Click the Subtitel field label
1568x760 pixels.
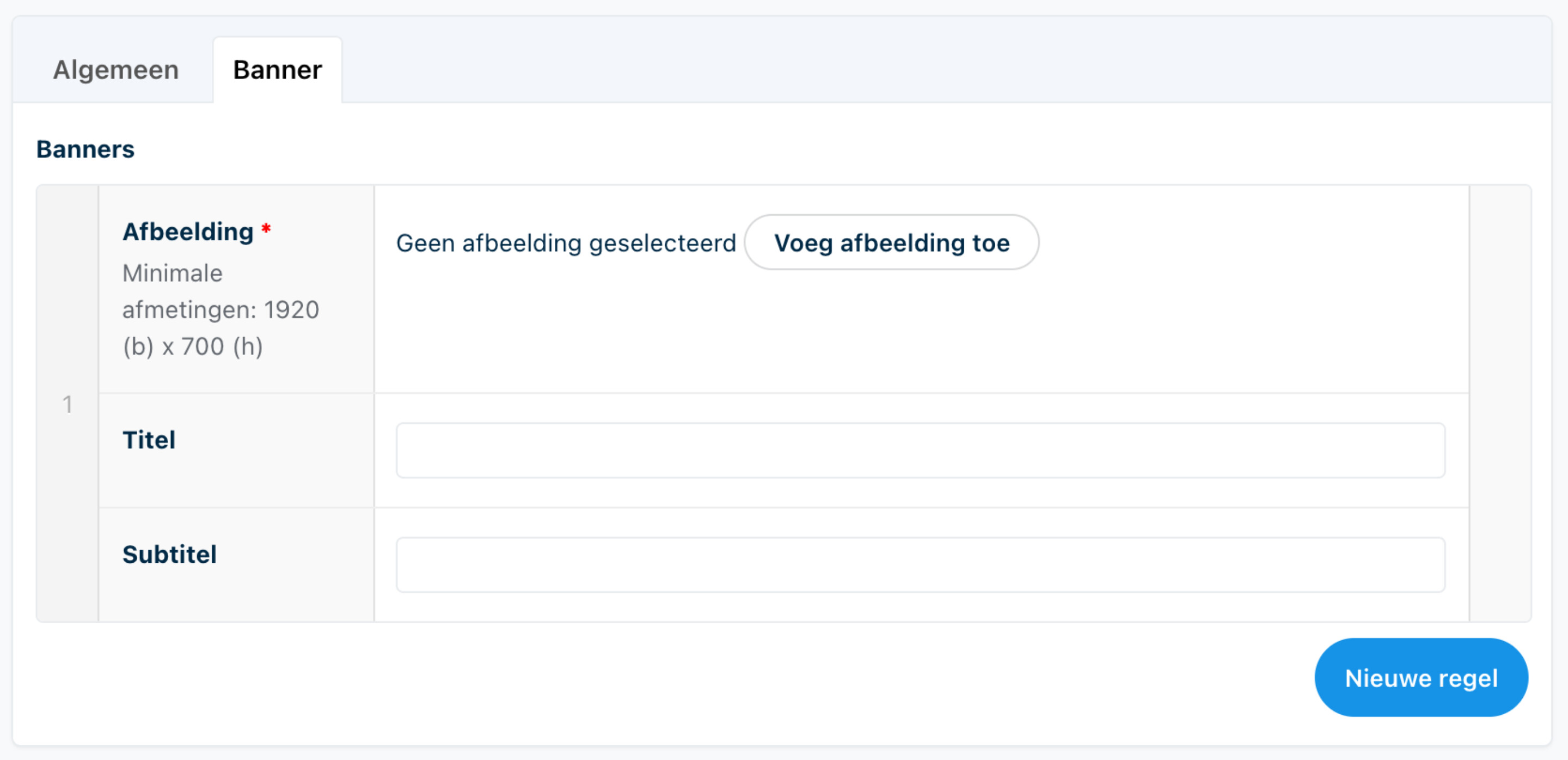click(x=169, y=555)
